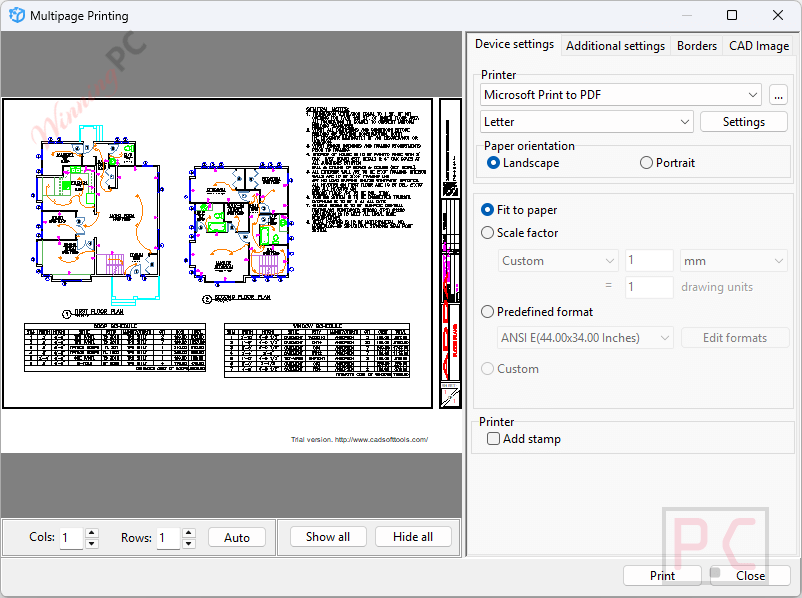
Task: Click the Auto layout button
Action: click(x=237, y=538)
